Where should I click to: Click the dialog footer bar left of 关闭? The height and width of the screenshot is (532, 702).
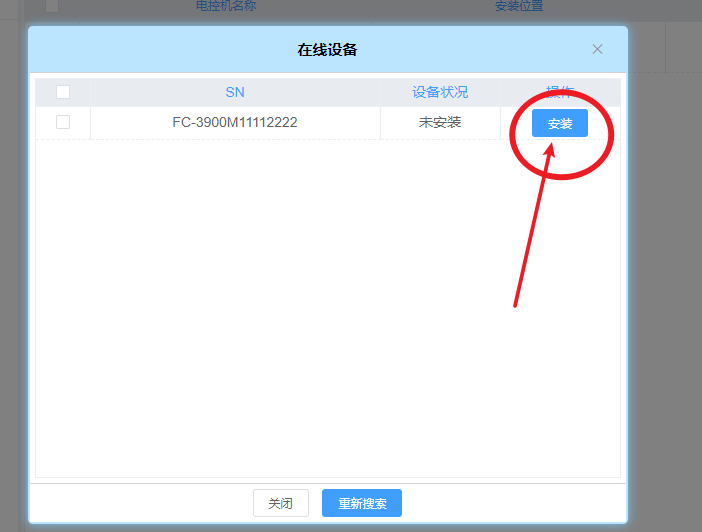(x=140, y=503)
